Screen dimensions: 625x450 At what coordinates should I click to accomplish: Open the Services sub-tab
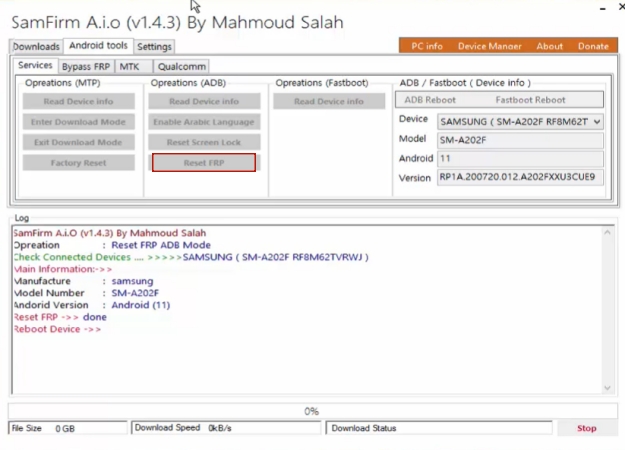click(35, 65)
